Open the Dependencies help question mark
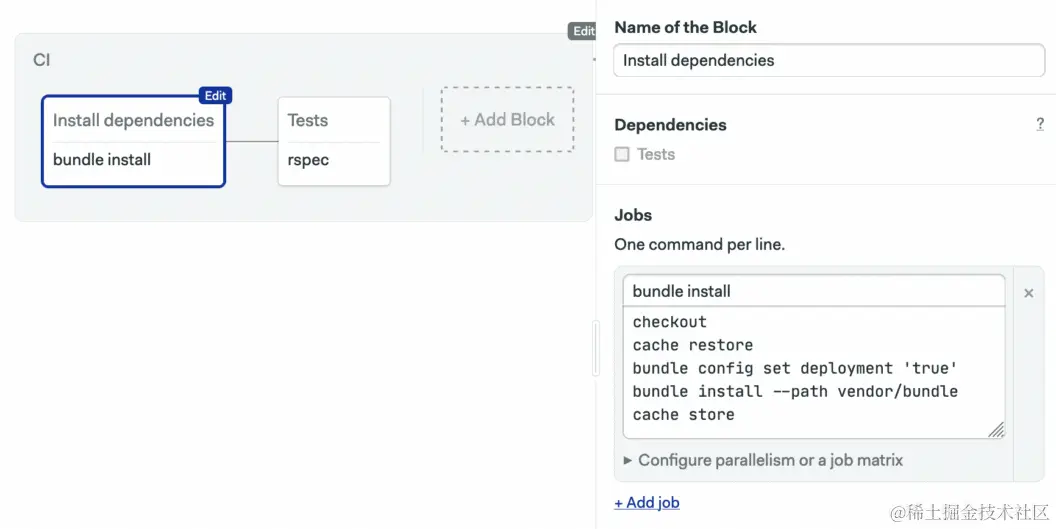 click(1040, 125)
